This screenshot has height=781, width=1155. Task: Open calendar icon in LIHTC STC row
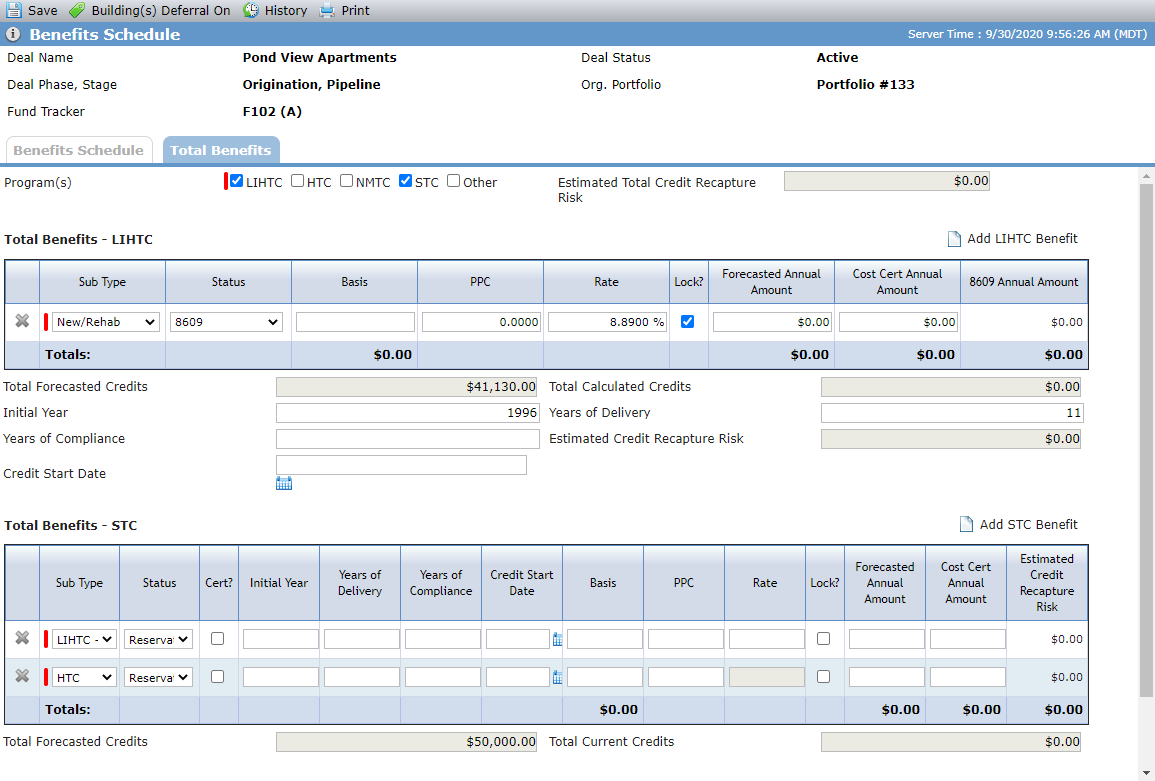(x=558, y=640)
